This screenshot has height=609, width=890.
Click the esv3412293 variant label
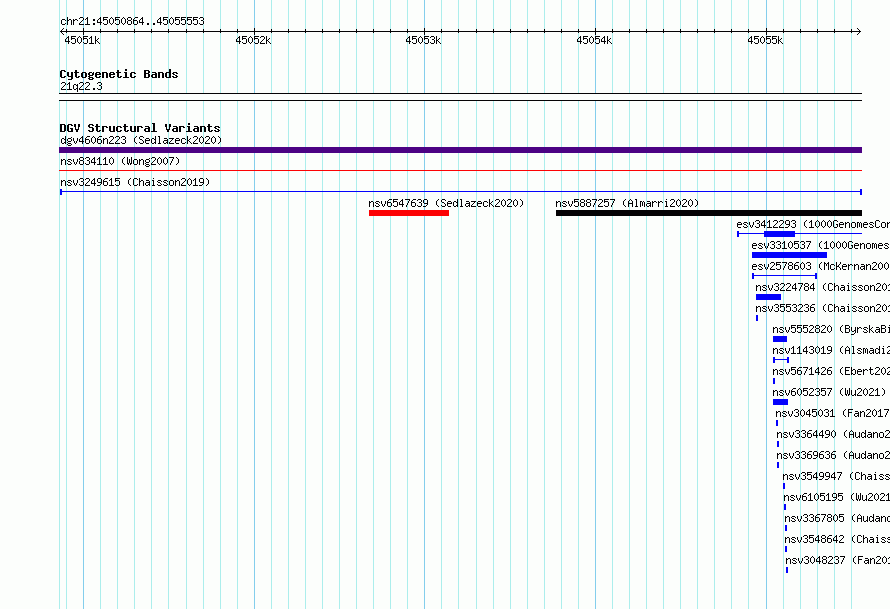813,224
